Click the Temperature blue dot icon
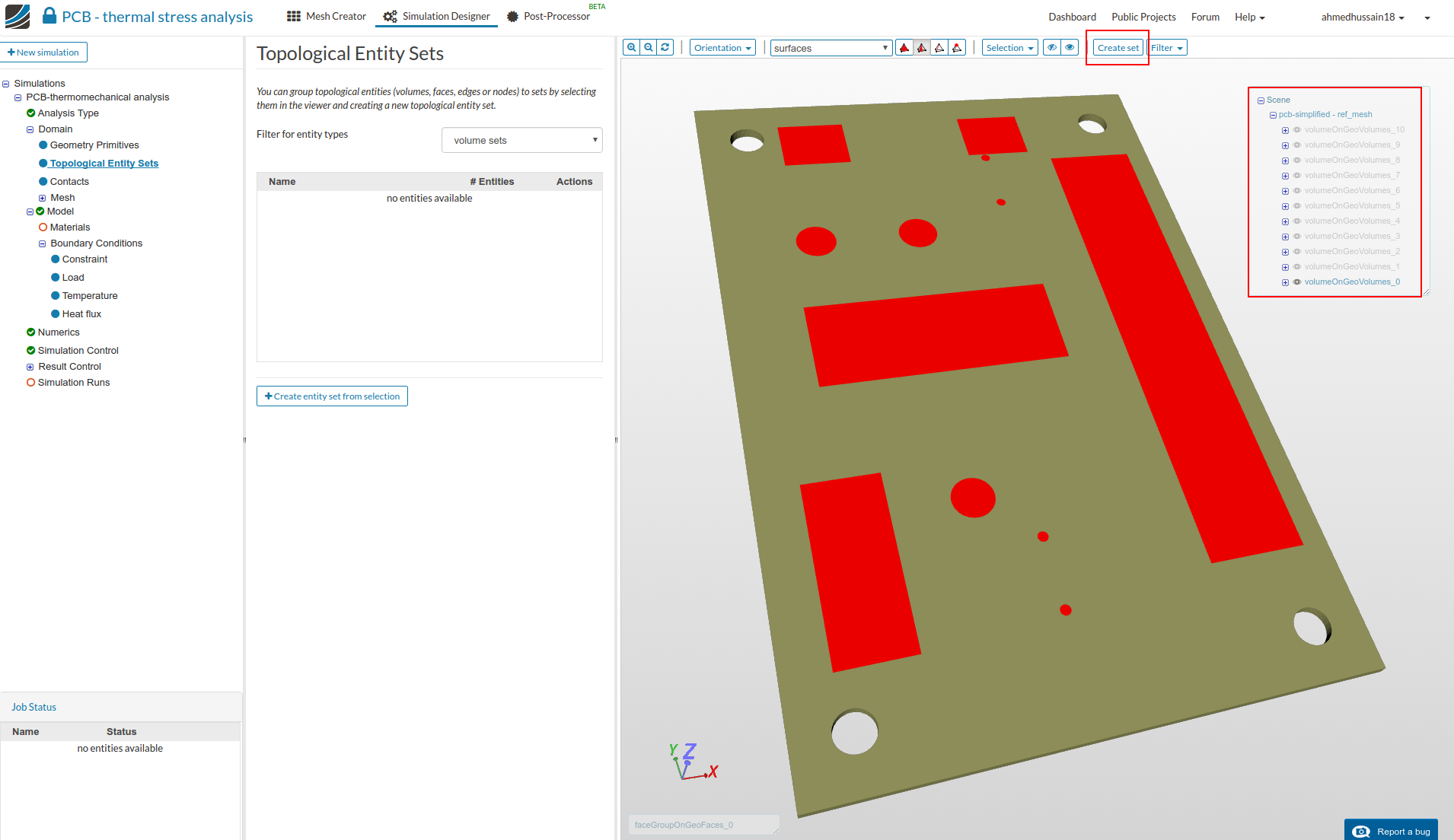This screenshot has height=840, width=1454. pyautogui.click(x=55, y=296)
